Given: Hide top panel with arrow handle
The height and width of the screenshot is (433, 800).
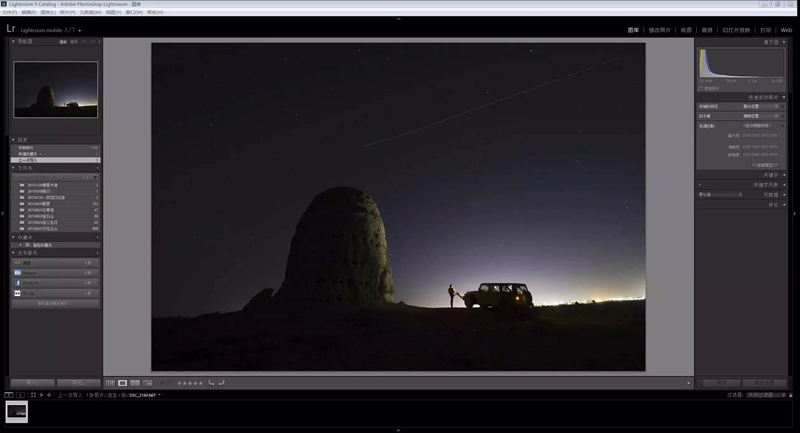Looking at the screenshot, I should 398,19.
